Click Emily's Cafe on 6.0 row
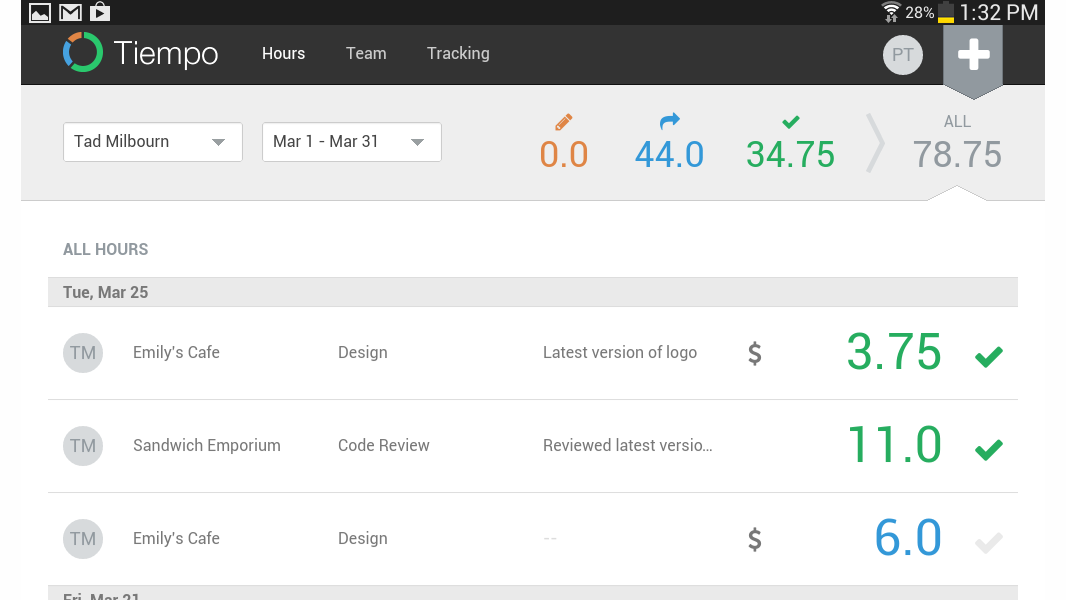The width and height of the screenshot is (1066, 600). (x=176, y=539)
